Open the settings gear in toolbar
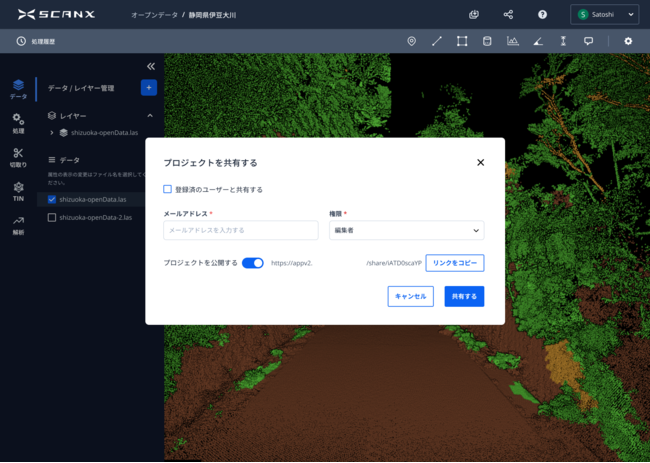 pyautogui.click(x=628, y=41)
